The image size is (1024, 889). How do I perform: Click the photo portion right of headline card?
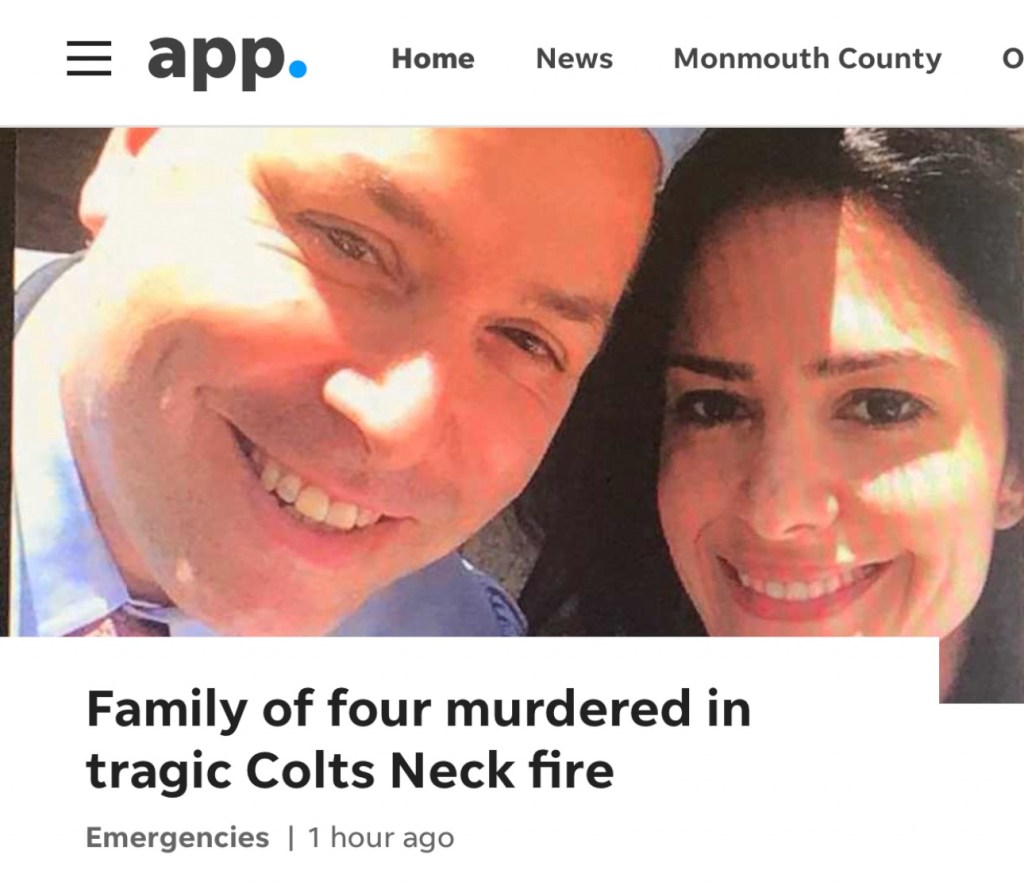[x=982, y=670]
